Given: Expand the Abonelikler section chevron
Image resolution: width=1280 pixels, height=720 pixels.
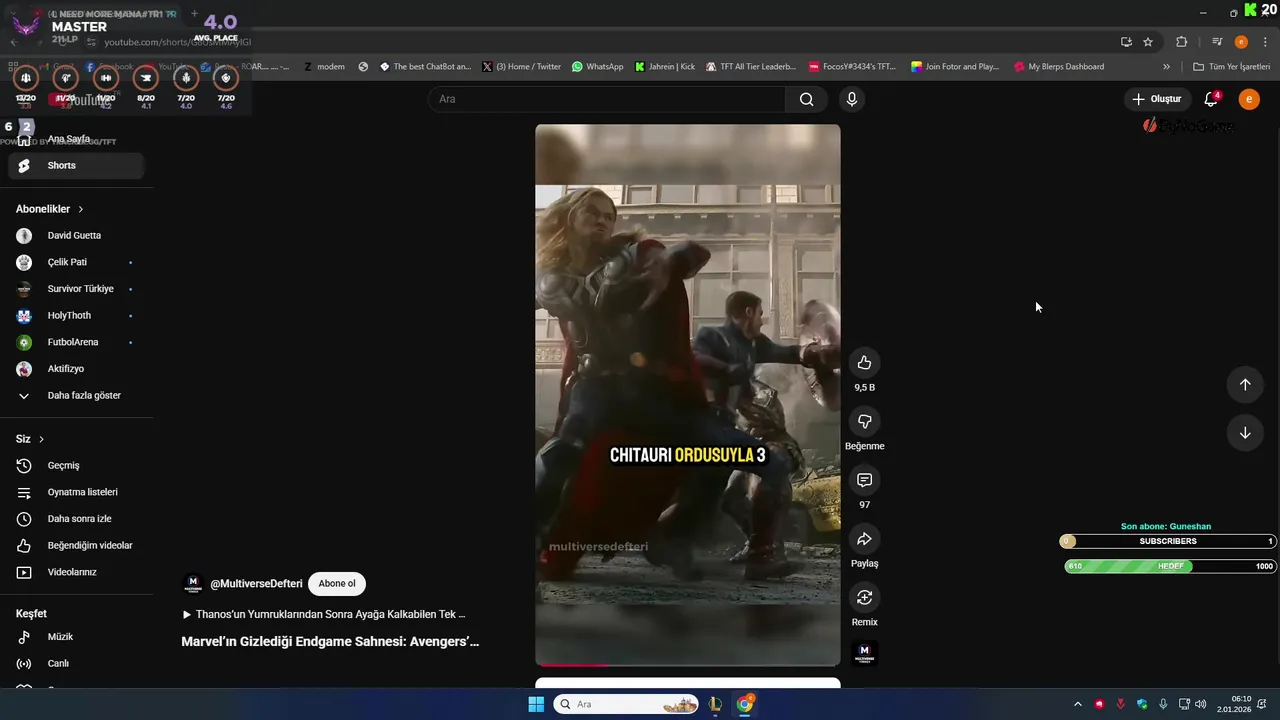Looking at the screenshot, I should 80,209.
